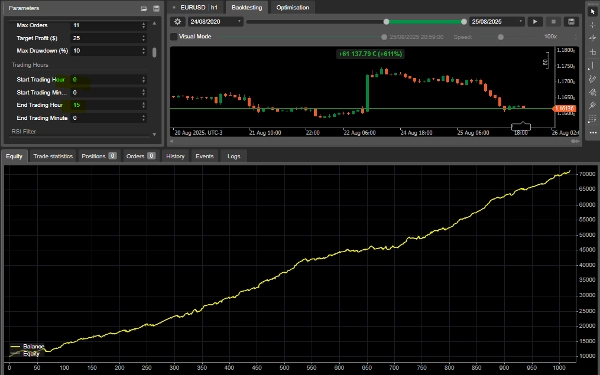Enable the Visual Mode checkbox

click(x=174, y=37)
